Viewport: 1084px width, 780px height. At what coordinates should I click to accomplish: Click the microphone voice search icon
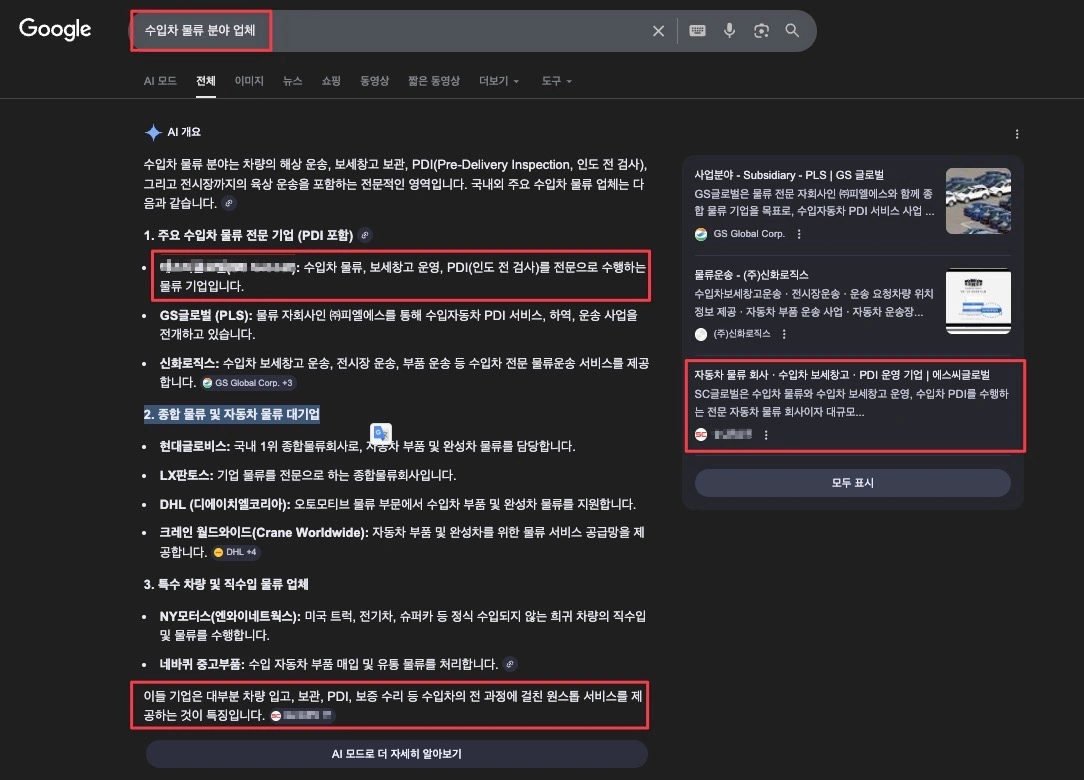click(x=729, y=31)
